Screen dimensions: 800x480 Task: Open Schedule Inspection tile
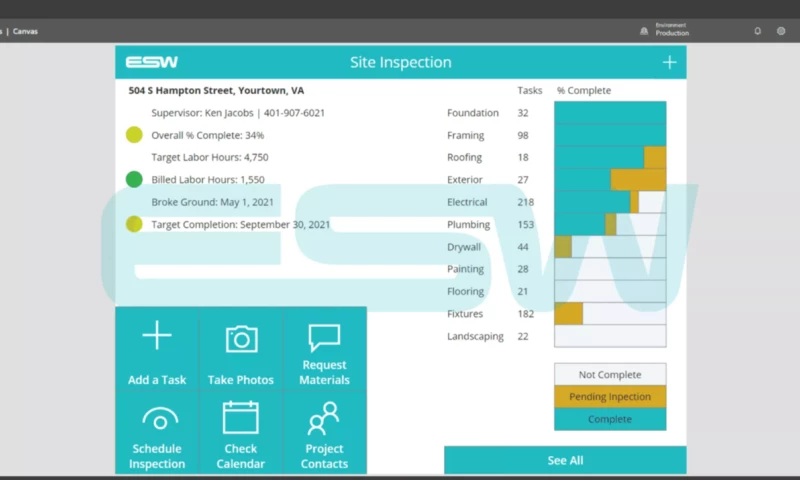click(157, 433)
